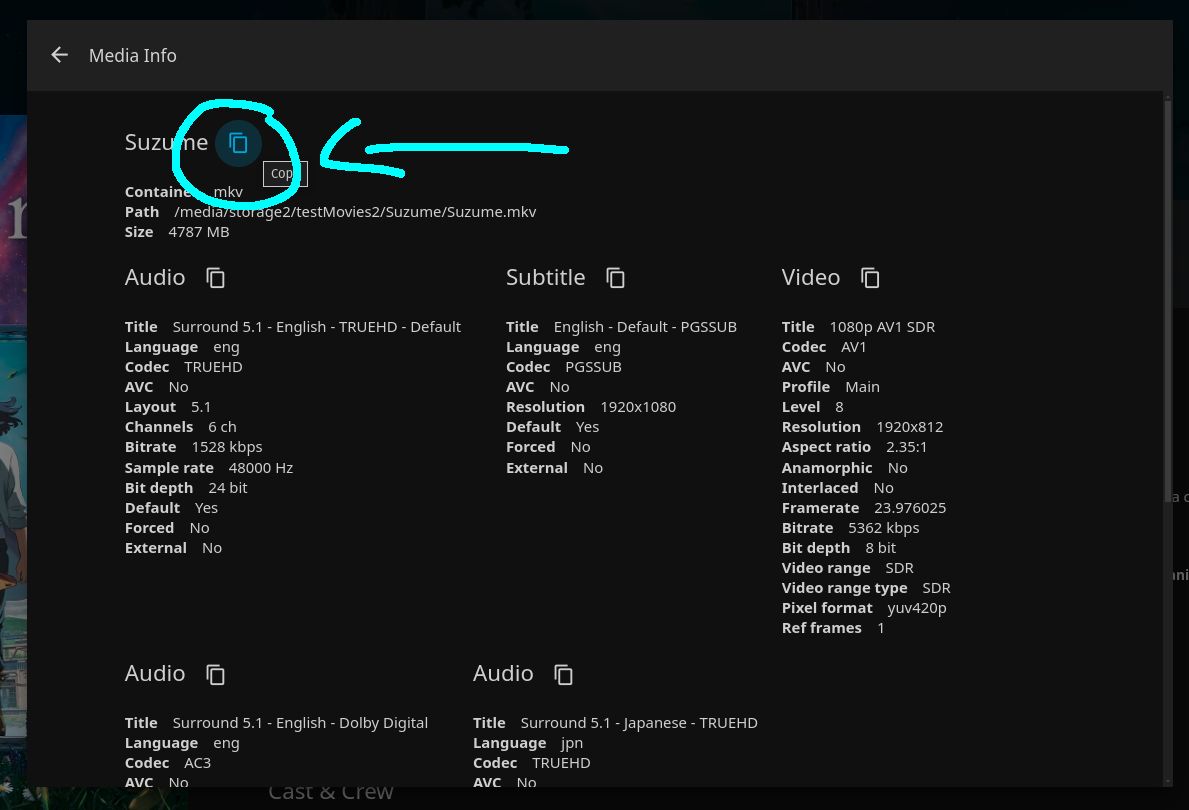The image size is (1189, 810).
Task: Click the 4787 MB file size value
Action: 199,232
